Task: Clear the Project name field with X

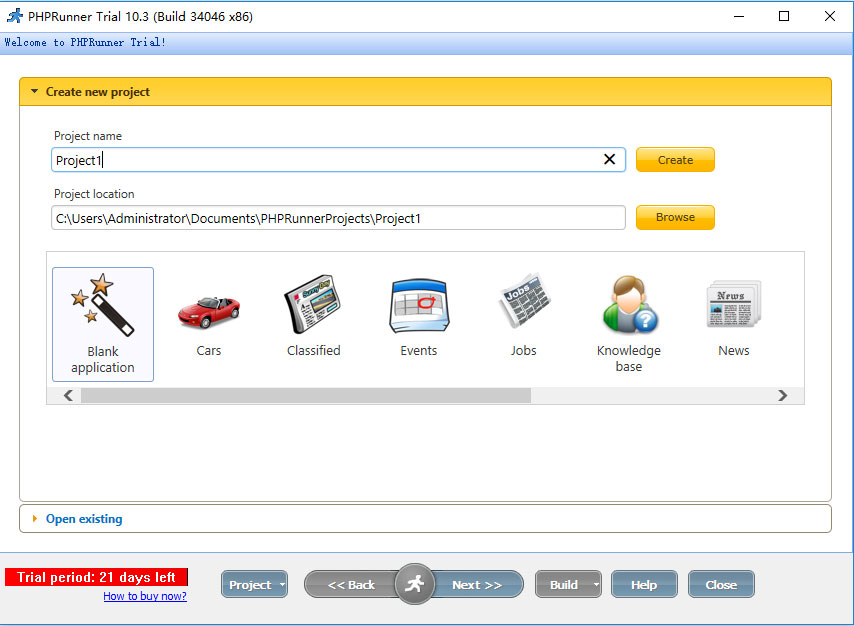Action: point(609,159)
